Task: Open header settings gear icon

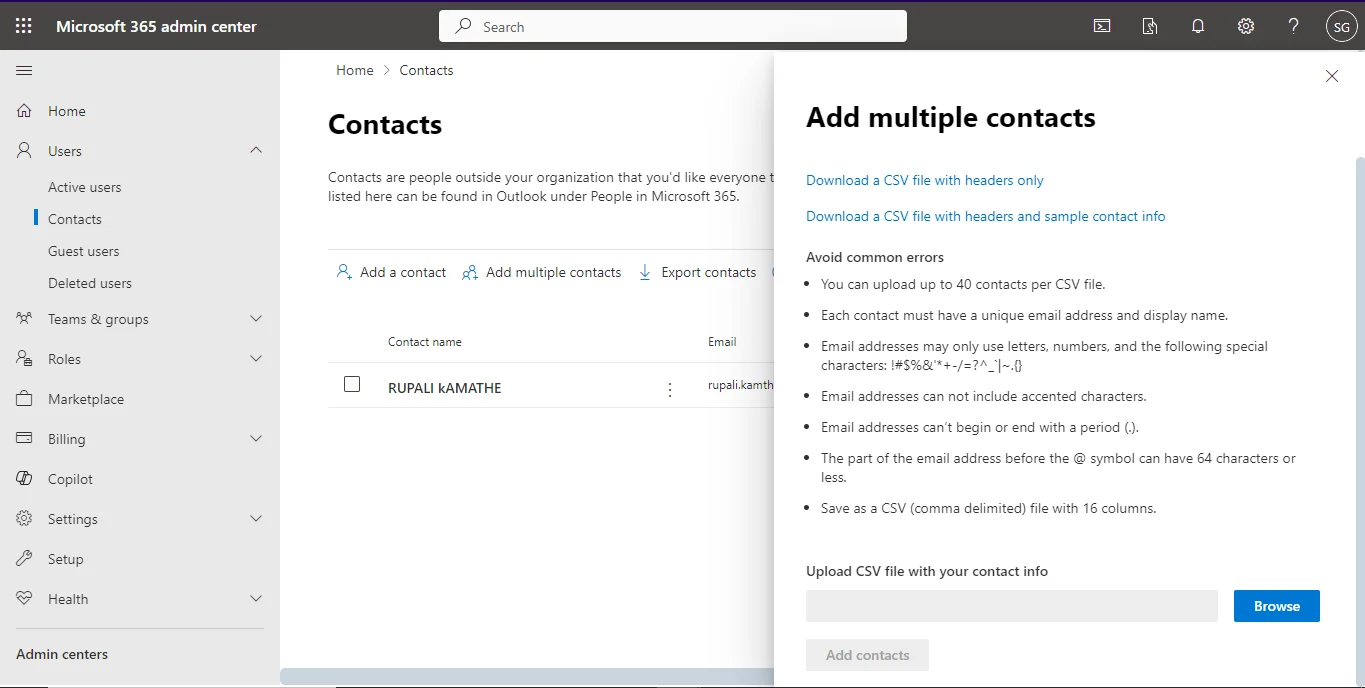Action: [x=1246, y=27]
